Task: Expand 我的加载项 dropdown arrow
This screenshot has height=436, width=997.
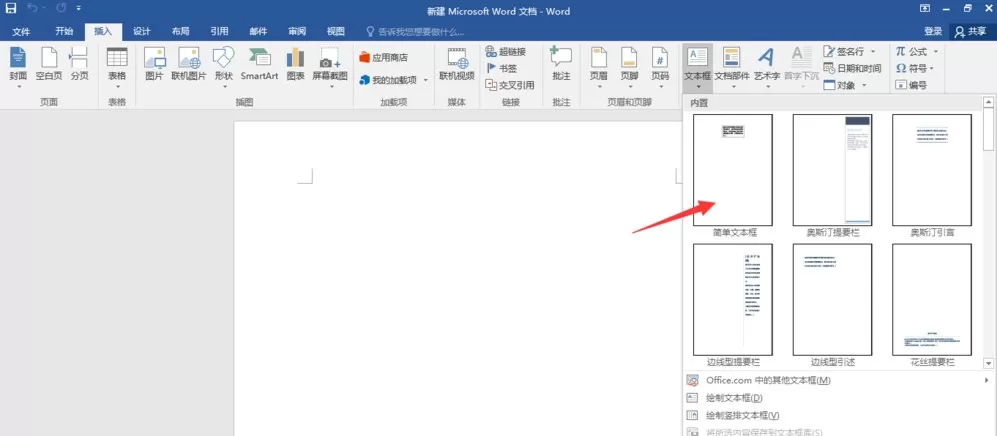Action: tap(426, 80)
